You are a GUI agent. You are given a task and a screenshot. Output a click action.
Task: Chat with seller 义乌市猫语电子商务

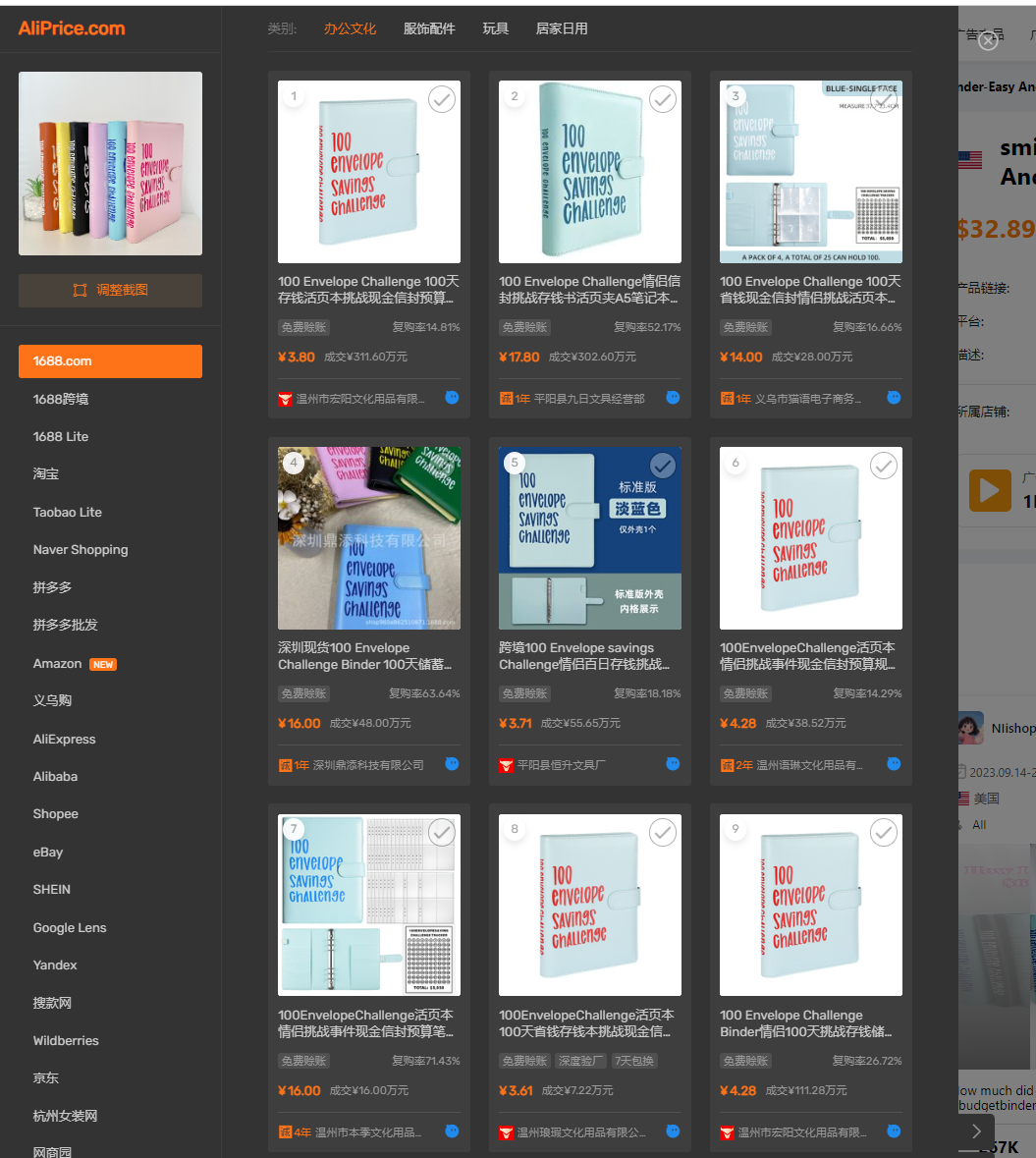(894, 398)
